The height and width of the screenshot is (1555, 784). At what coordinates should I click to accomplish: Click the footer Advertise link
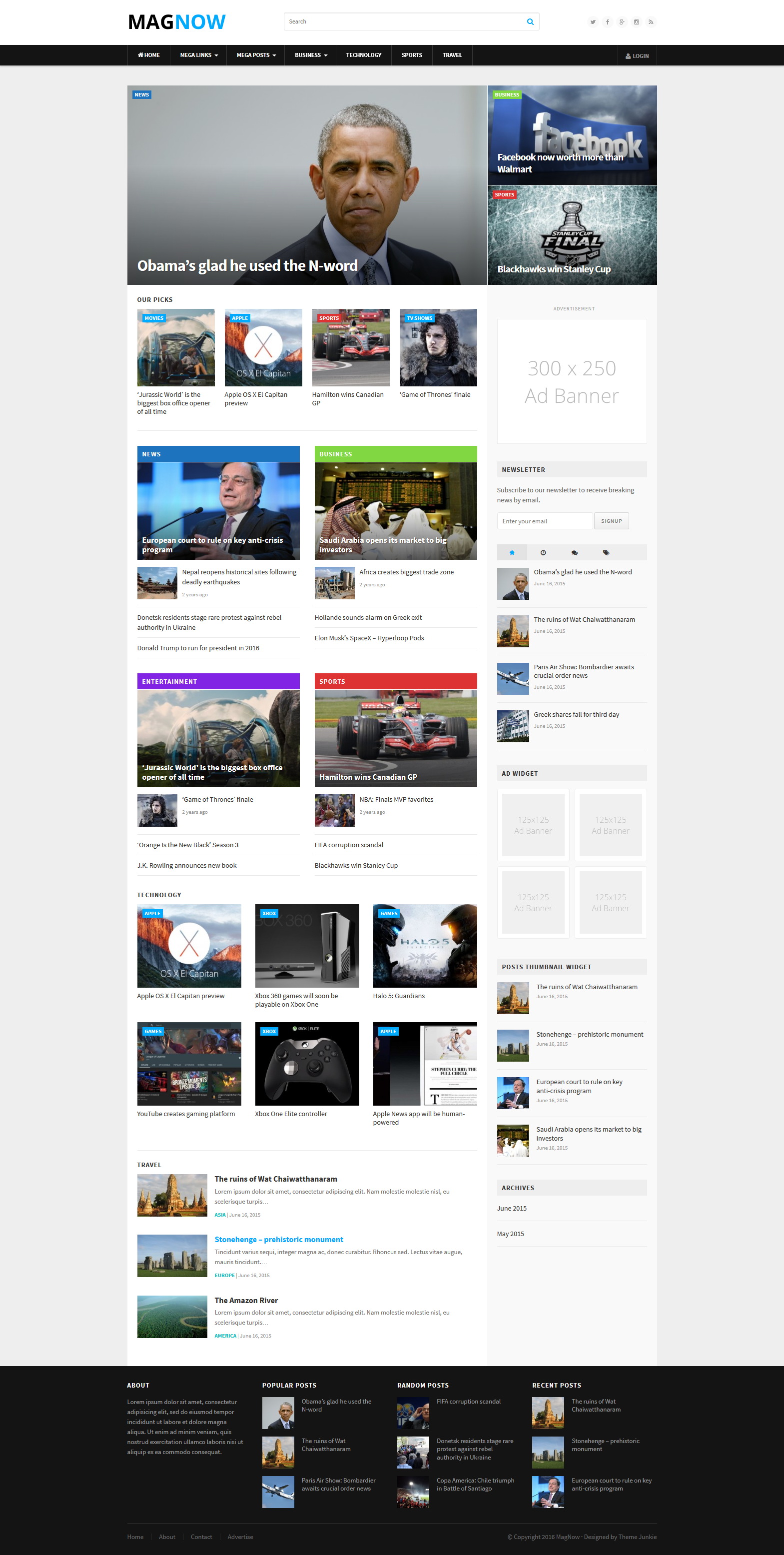[x=240, y=1537]
